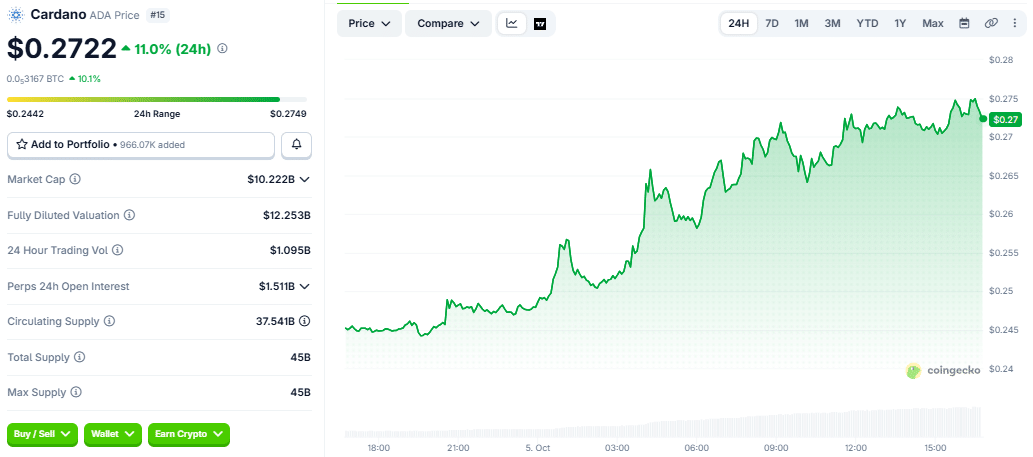Click the volume bars under the chart
This screenshot has width=1033, height=457.
pyautogui.click(x=663, y=423)
